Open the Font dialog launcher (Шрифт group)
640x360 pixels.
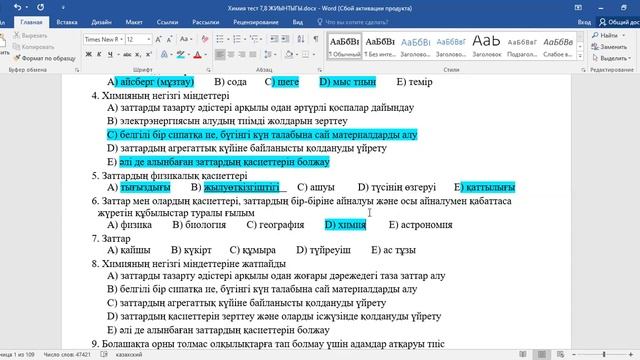(208, 70)
